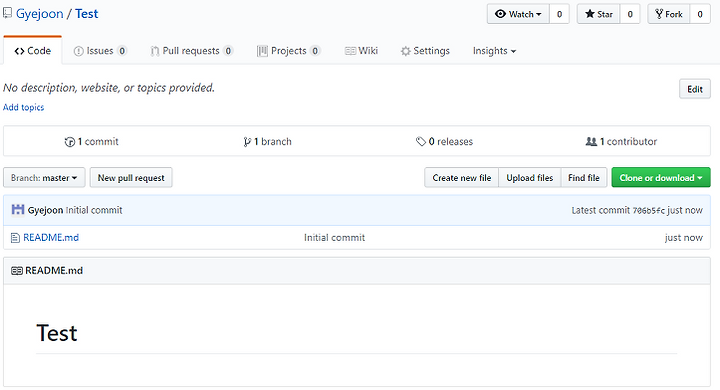Click the Projects tab board icon
720x390 pixels.
point(262,51)
